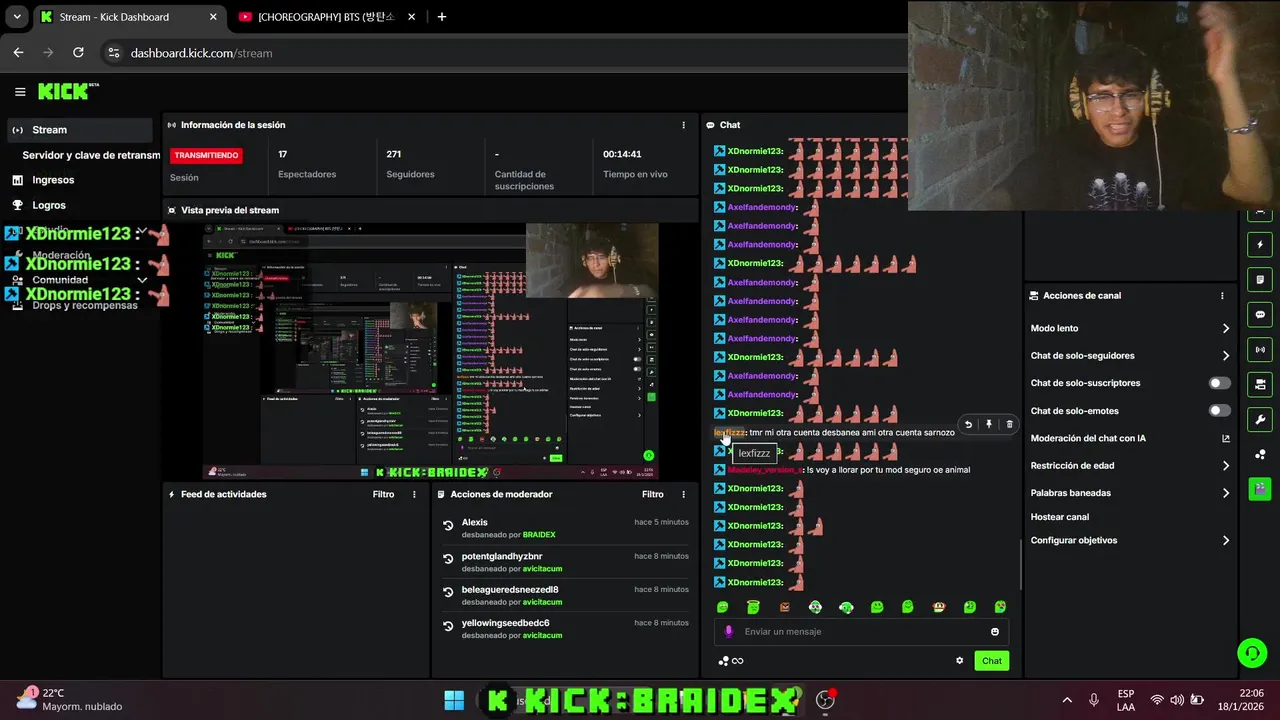Open the Windows Start menu
The width and height of the screenshot is (1280, 720).
point(454,700)
